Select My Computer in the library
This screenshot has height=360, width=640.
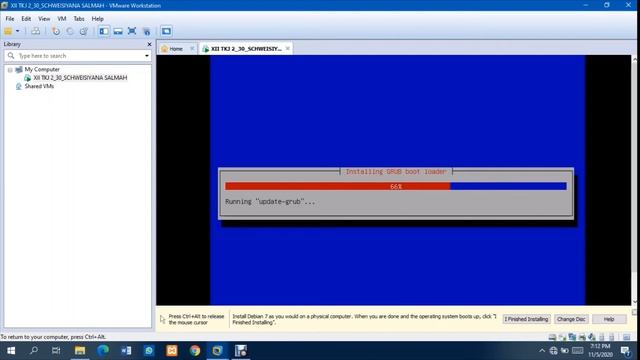click(42, 69)
